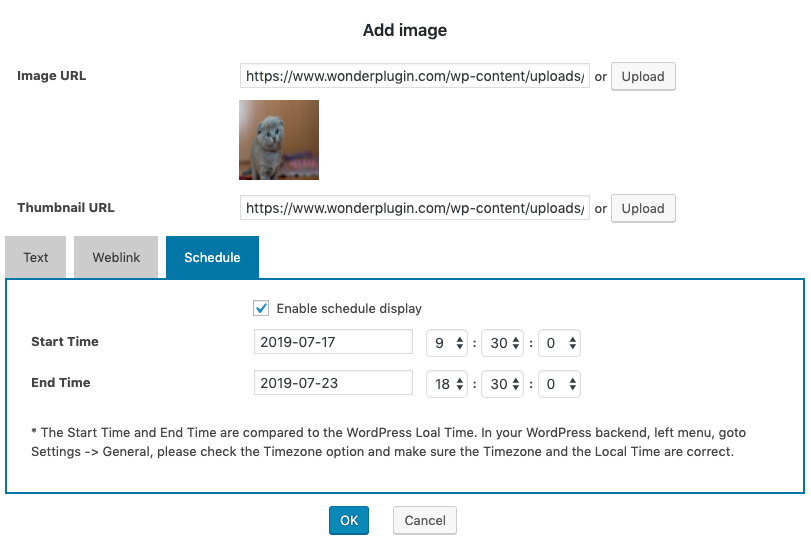Open Start Time minute dropdown

(x=502, y=343)
